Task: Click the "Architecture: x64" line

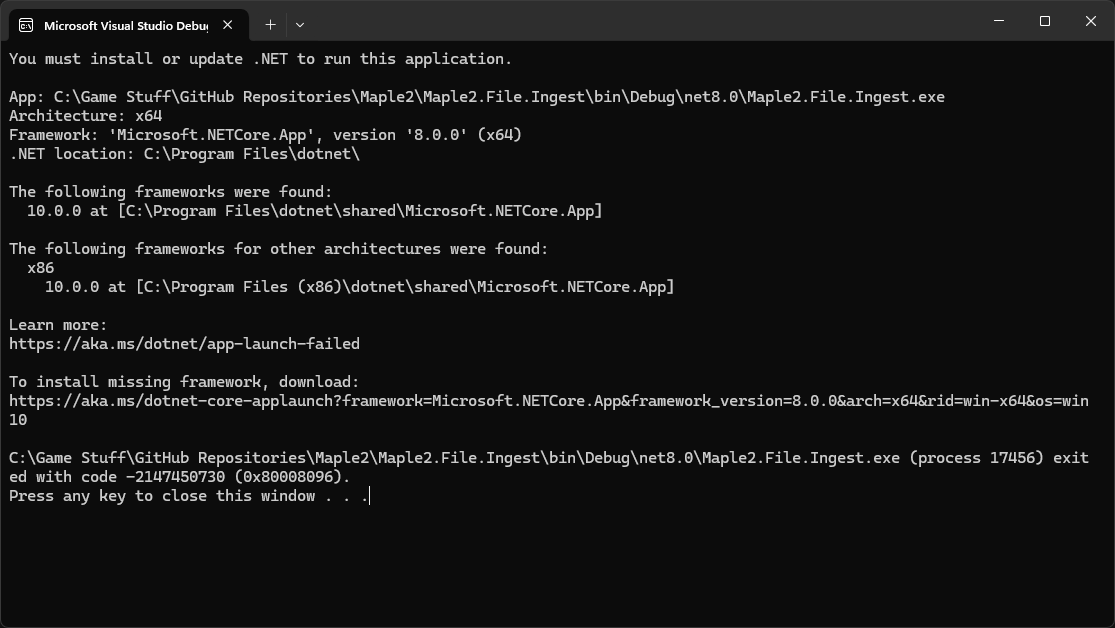Action: point(86,116)
